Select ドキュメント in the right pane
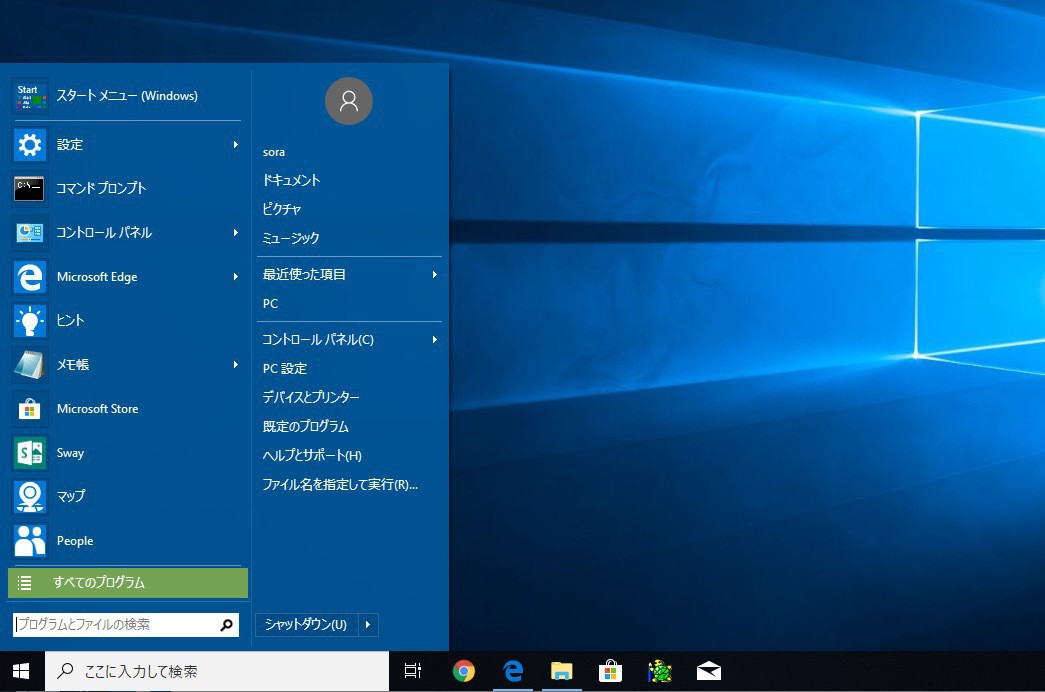Image resolution: width=1045 pixels, height=692 pixels. [291, 181]
